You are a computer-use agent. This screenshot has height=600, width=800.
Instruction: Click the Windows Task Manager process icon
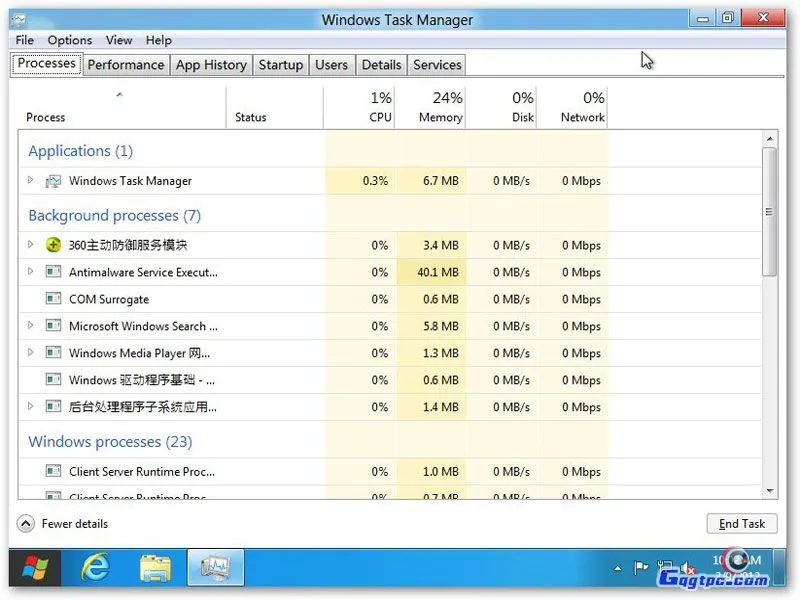pos(53,181)
